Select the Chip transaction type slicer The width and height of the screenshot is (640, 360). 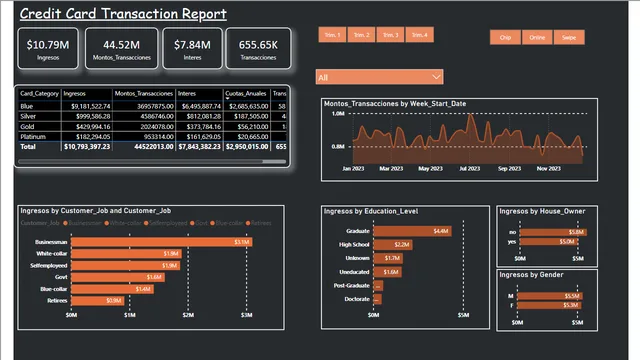tap(505, 37)
